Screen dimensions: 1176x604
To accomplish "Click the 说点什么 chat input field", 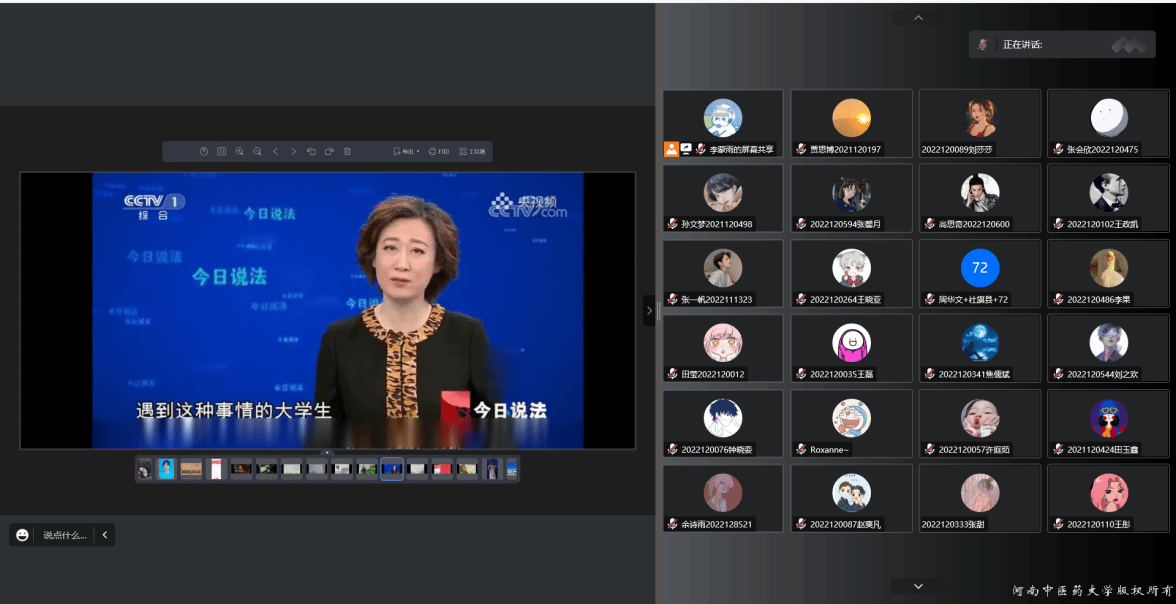I will [x=65, y=535].
